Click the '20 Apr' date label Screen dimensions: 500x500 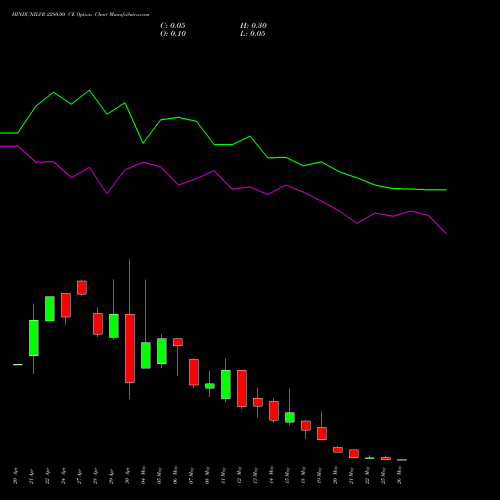click(x=15, y=476)
